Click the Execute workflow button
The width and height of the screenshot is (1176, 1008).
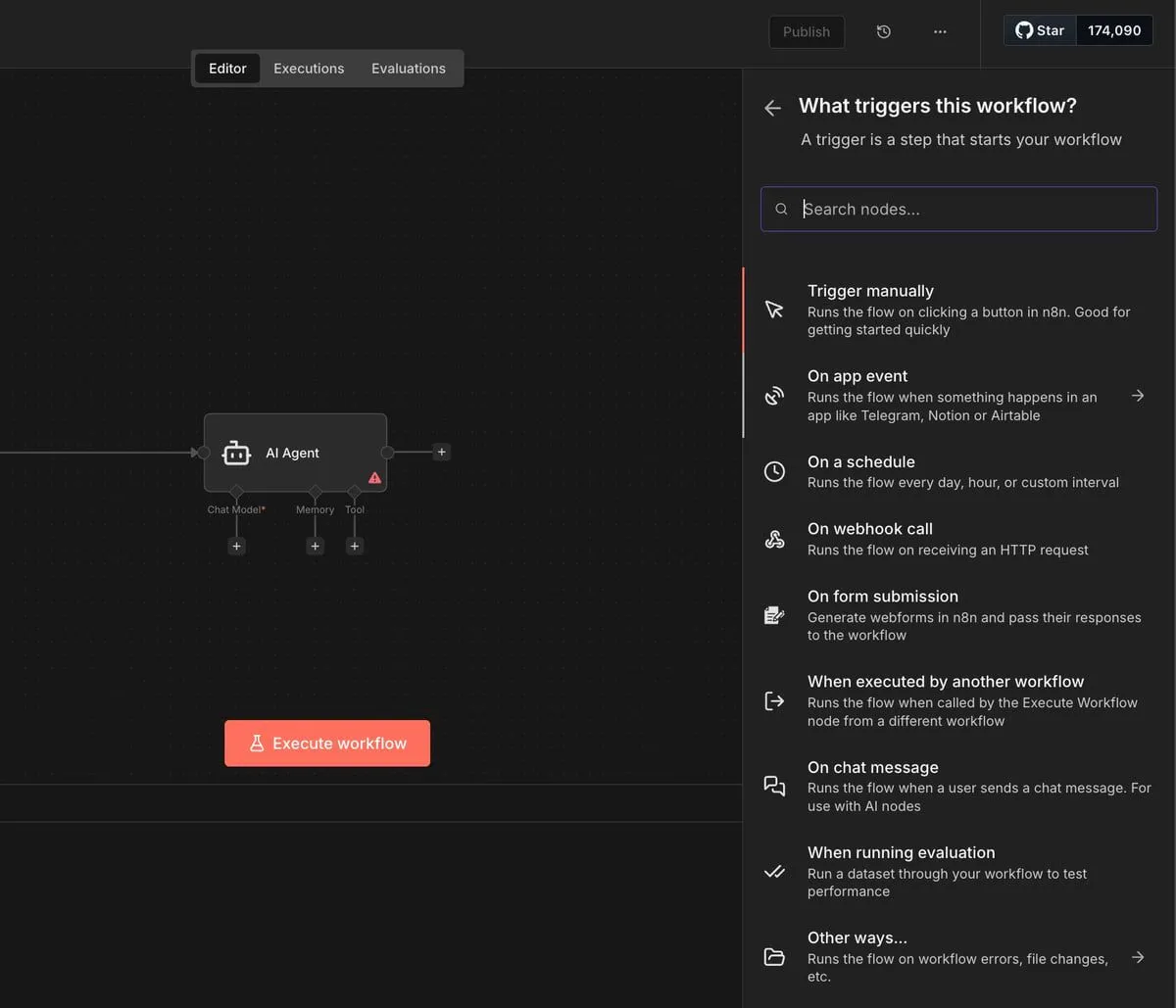[x=327, y=744]
